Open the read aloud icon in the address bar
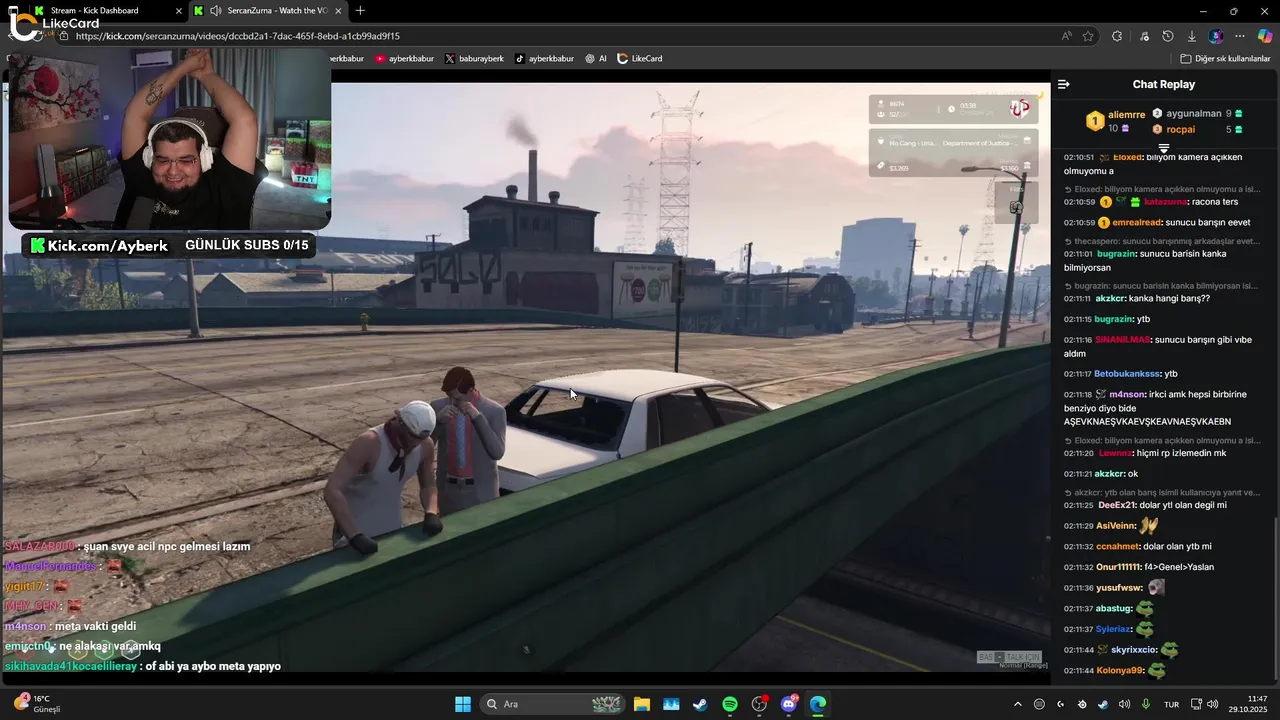This screenshot has width=1280, height=720. (1067, 36)
